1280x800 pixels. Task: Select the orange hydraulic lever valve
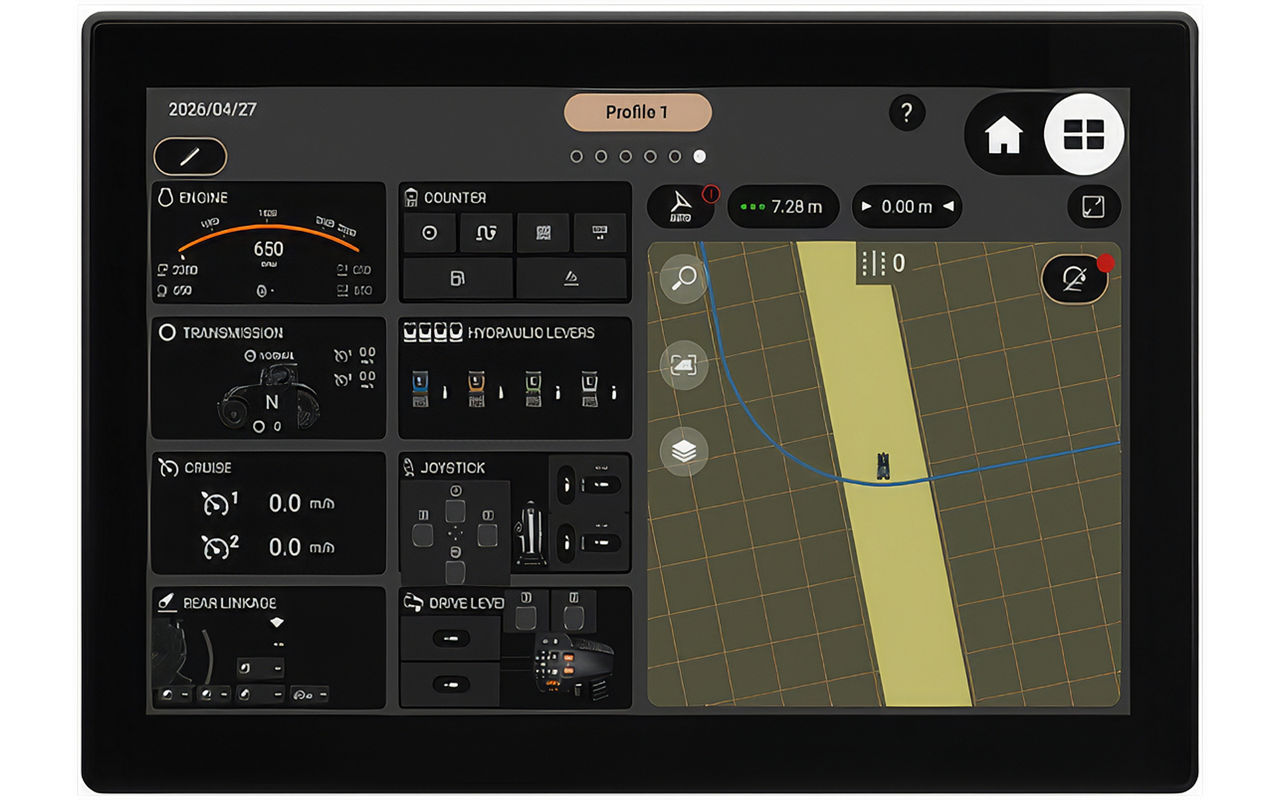(x=476, y=389)
